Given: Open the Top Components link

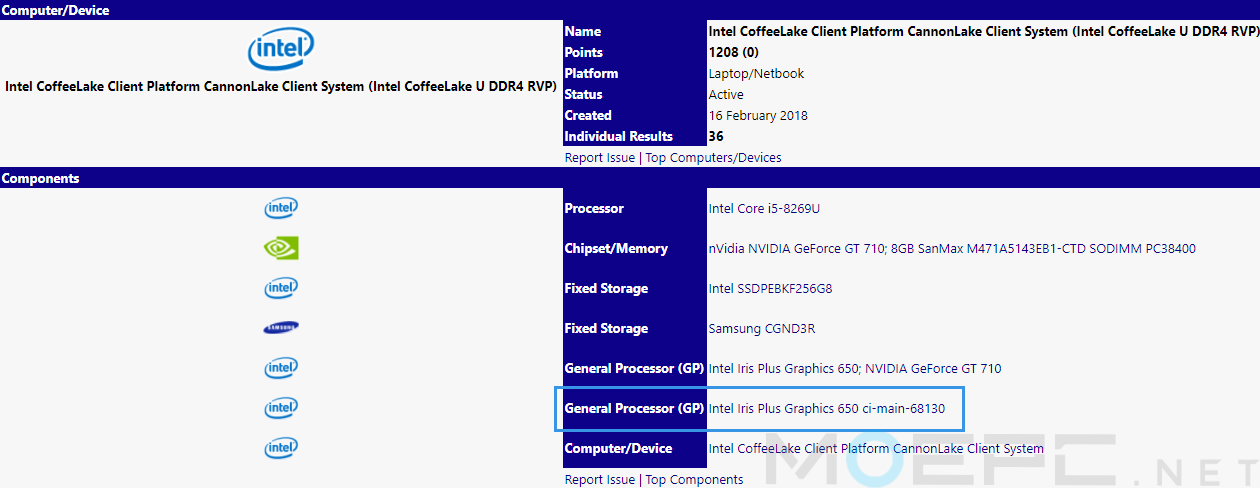Looking at the screenshot, I should (x=694, y=480).
